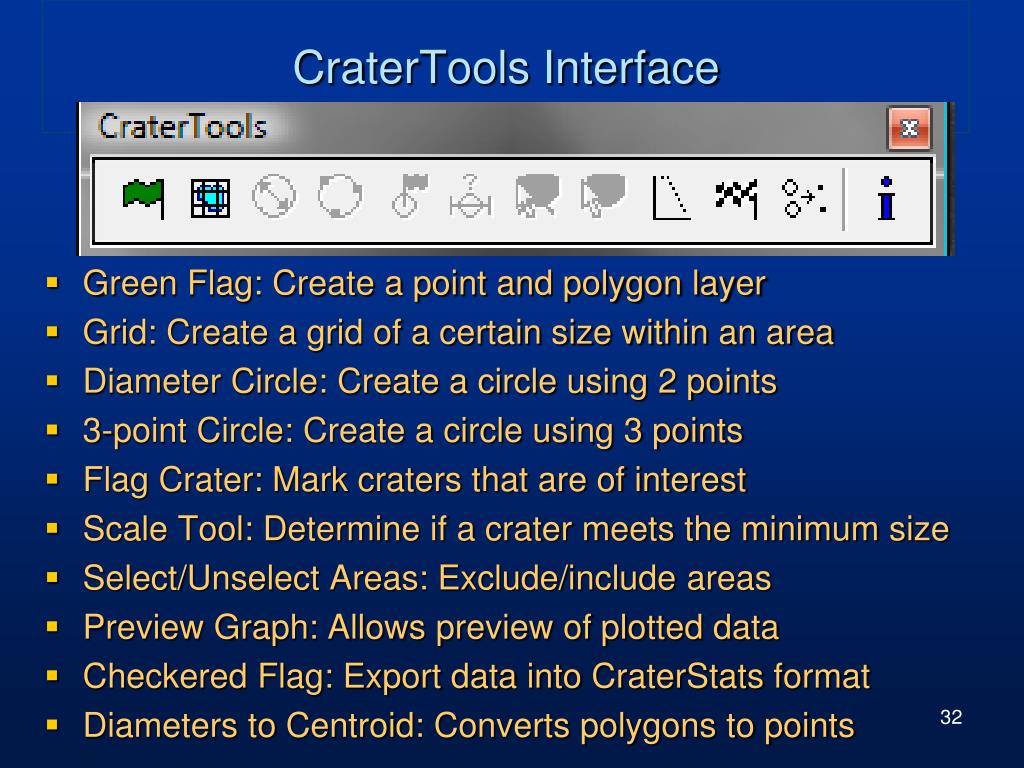This screenshot has width=1024, height=768.
Task: Click the Unselect Areas cursor icon
Action: click(603, 195)
